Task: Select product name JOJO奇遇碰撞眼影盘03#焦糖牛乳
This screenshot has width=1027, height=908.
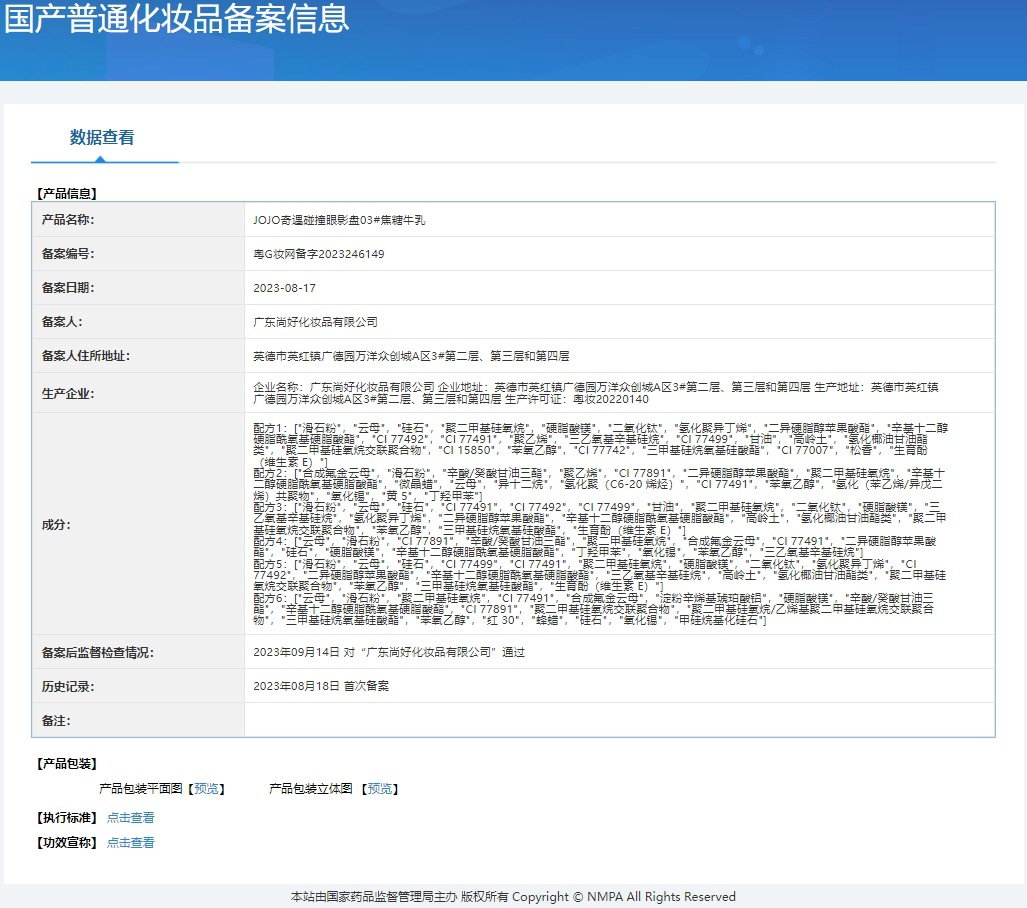Action: 339,220
